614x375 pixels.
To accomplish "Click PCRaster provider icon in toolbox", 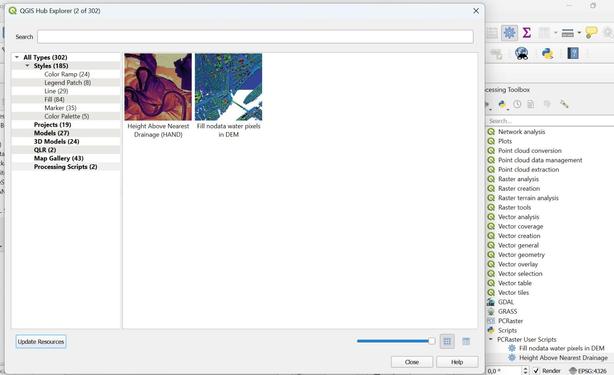I will 491,321.
